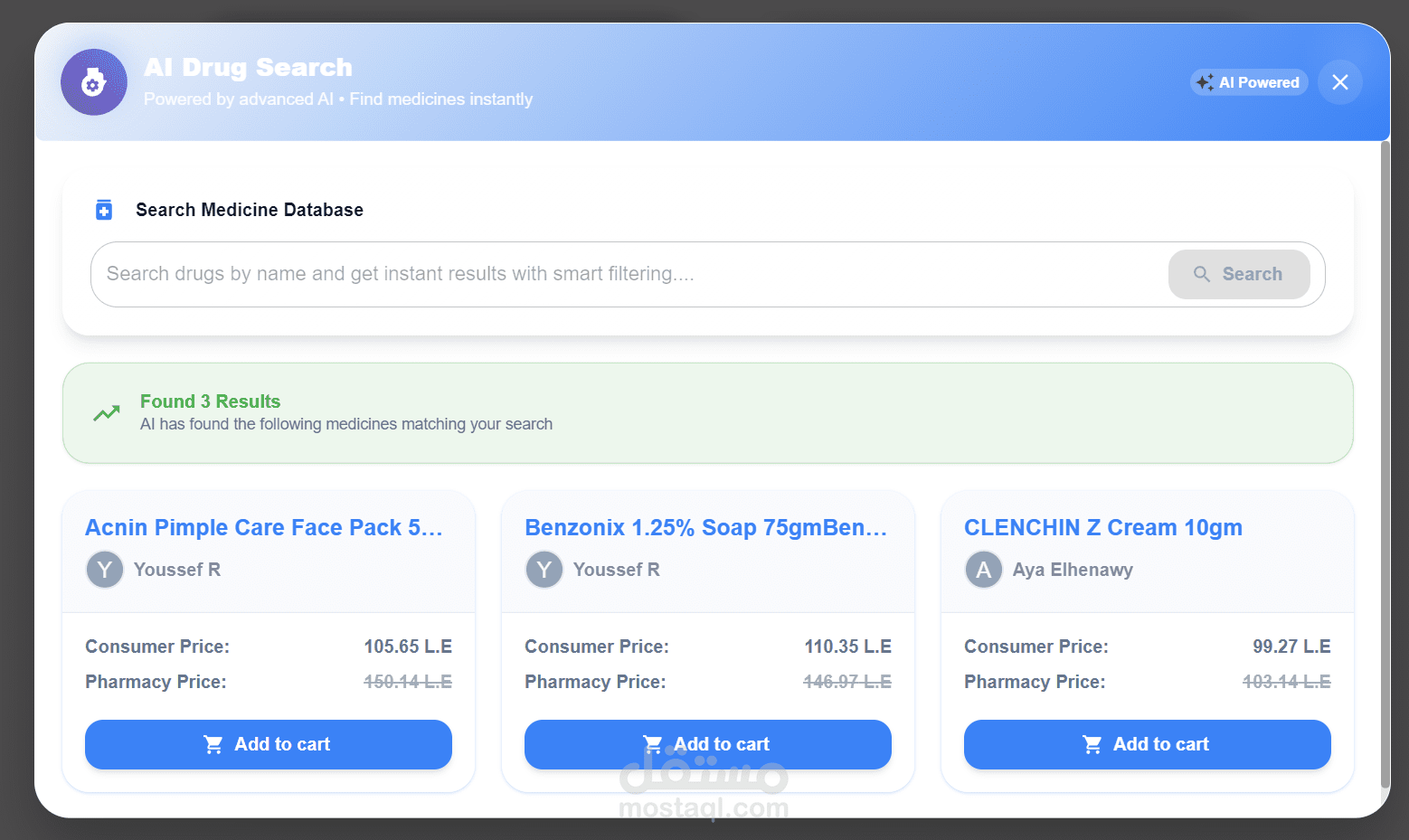Click struck-through pharmacy price 103.14 L.E

pos(1287,682)
